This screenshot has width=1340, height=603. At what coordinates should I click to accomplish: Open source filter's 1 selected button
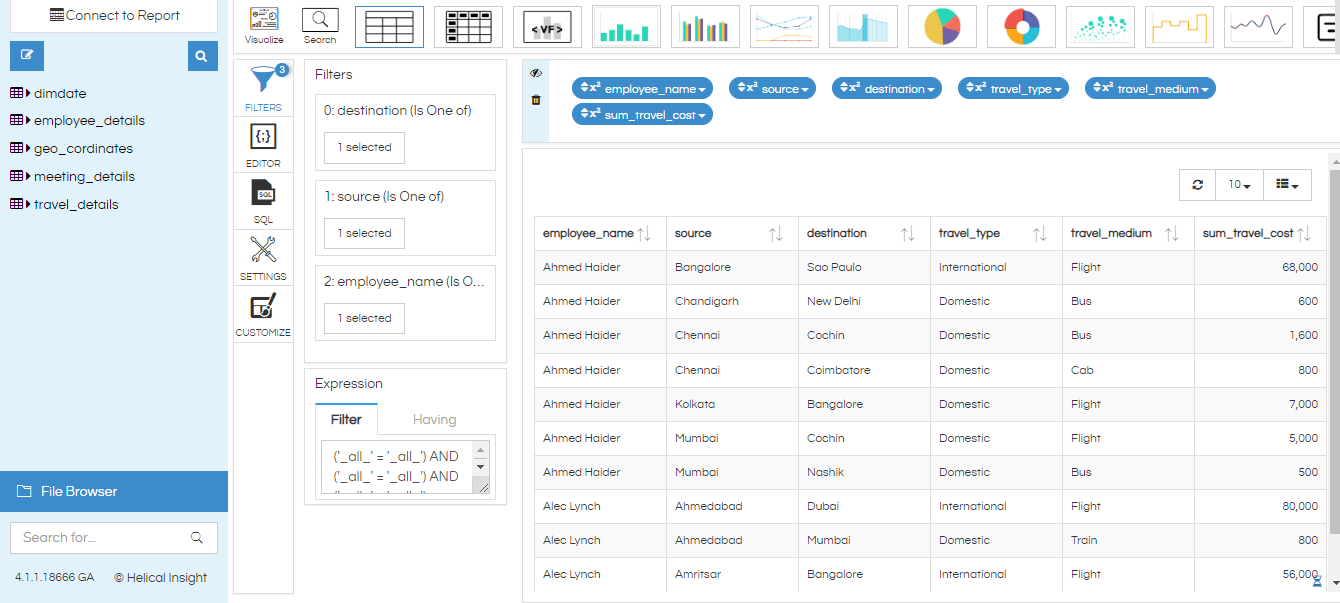pos(364,233)
